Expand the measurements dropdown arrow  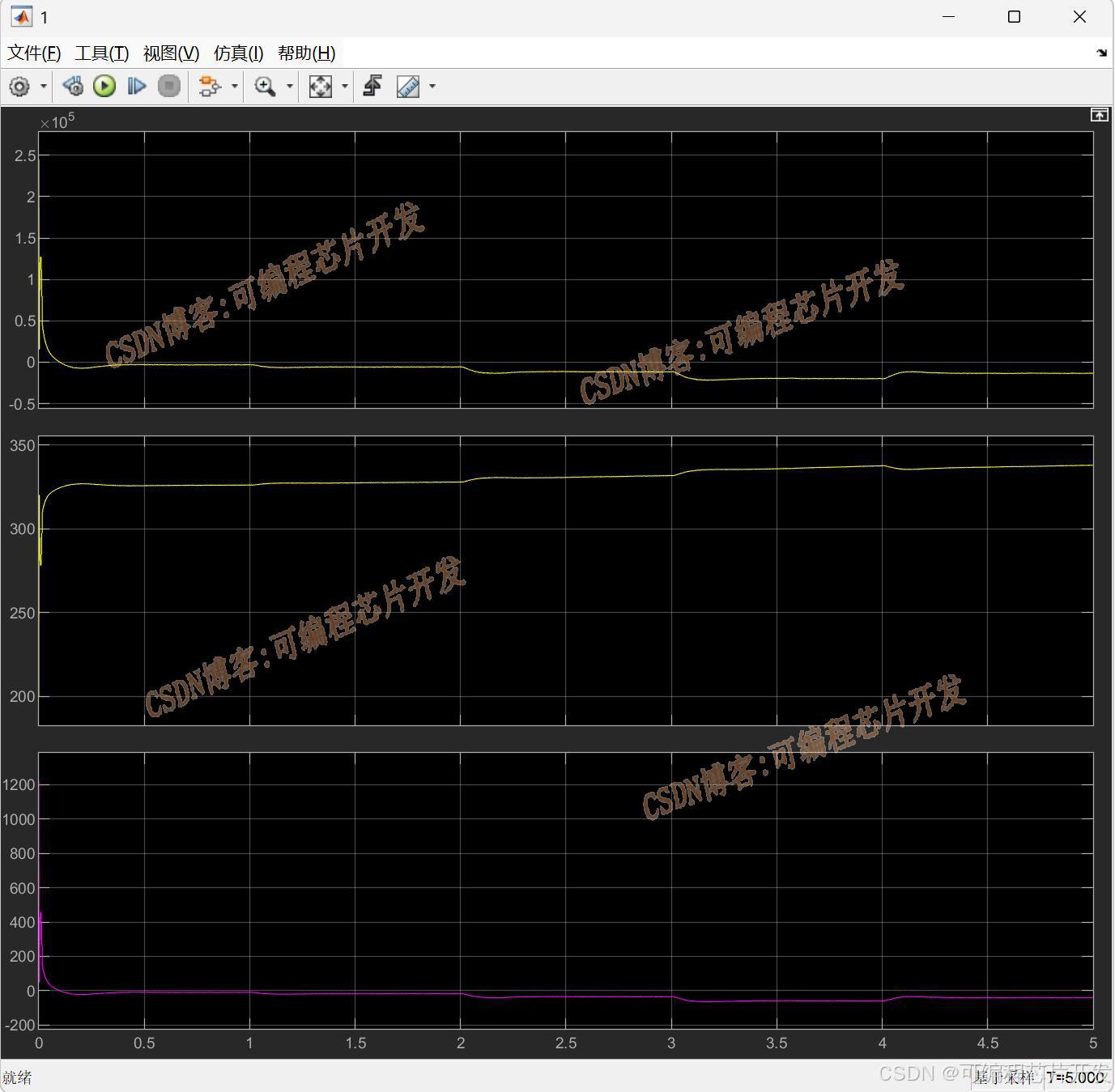[432, 86]
